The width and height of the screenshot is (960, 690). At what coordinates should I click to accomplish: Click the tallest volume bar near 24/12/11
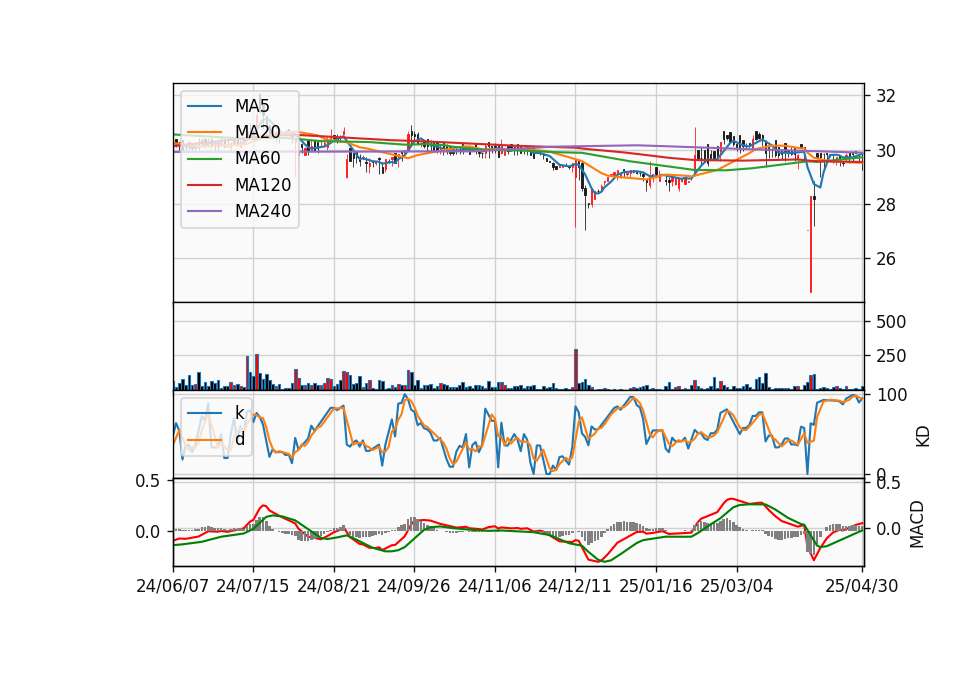tap(576, 370)
